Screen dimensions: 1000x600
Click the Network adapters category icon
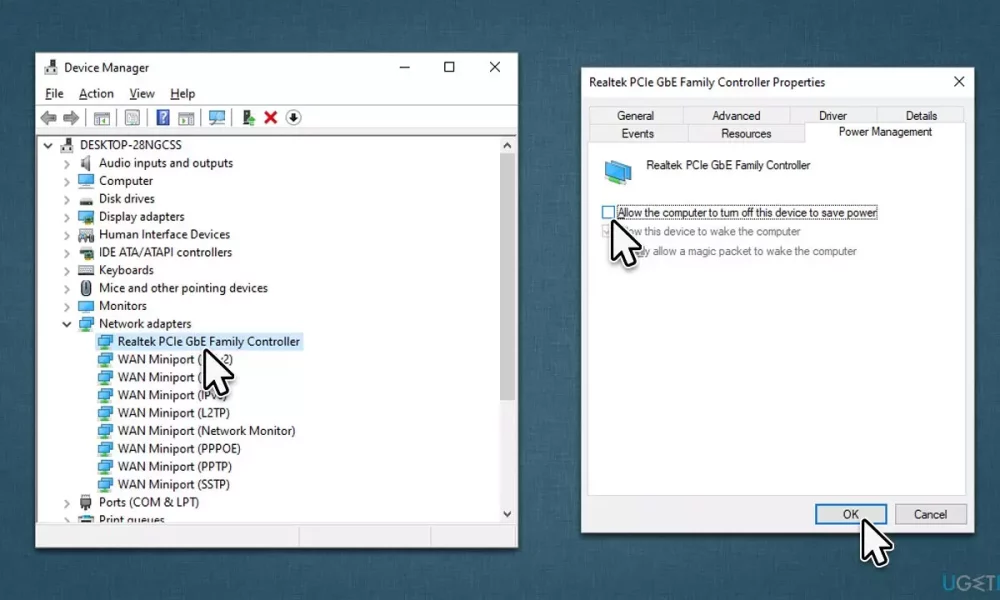pos(85,324)
